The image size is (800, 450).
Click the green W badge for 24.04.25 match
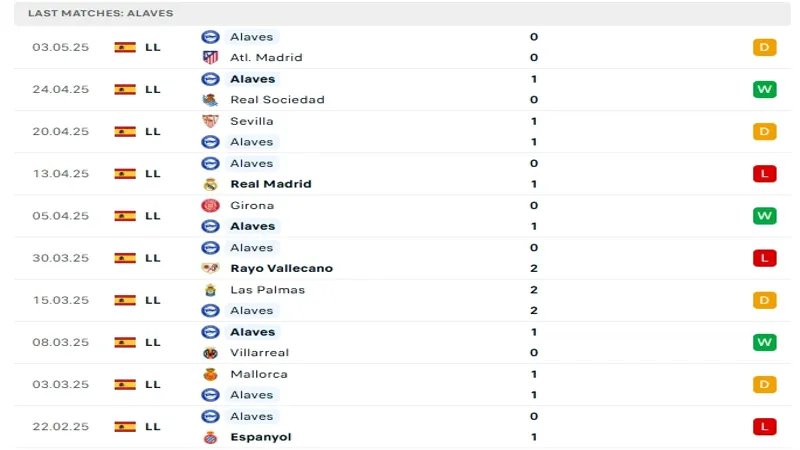765,89
